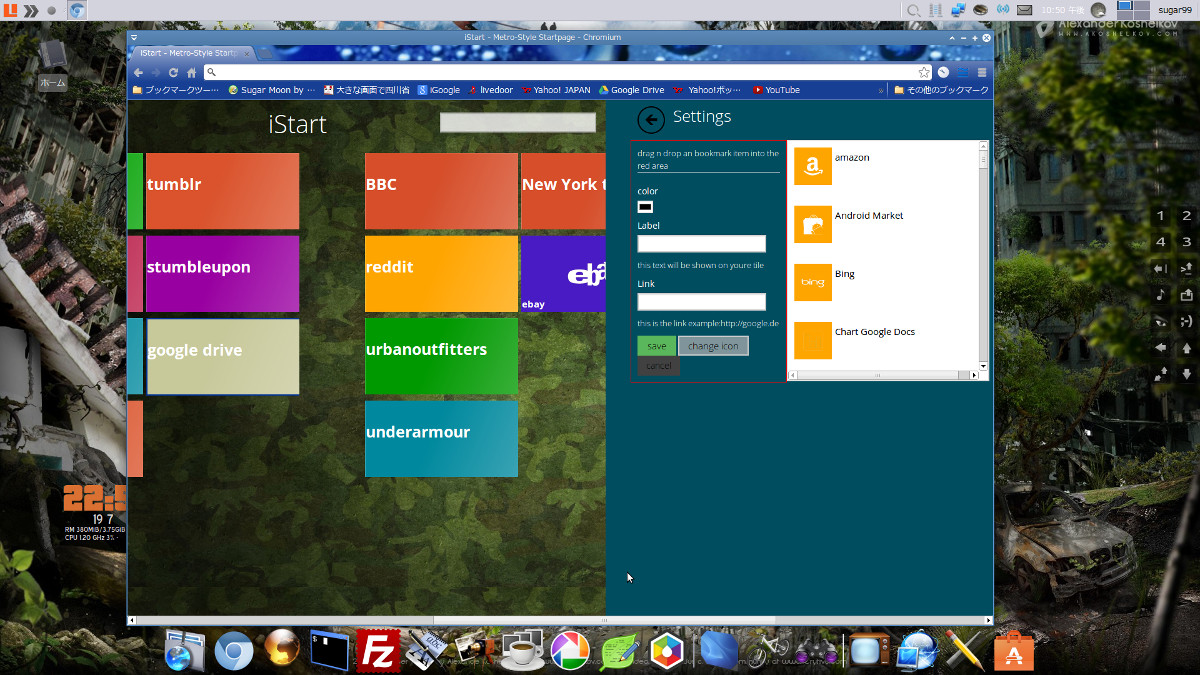Choose the Bing icon in the list

click(813, 282)
